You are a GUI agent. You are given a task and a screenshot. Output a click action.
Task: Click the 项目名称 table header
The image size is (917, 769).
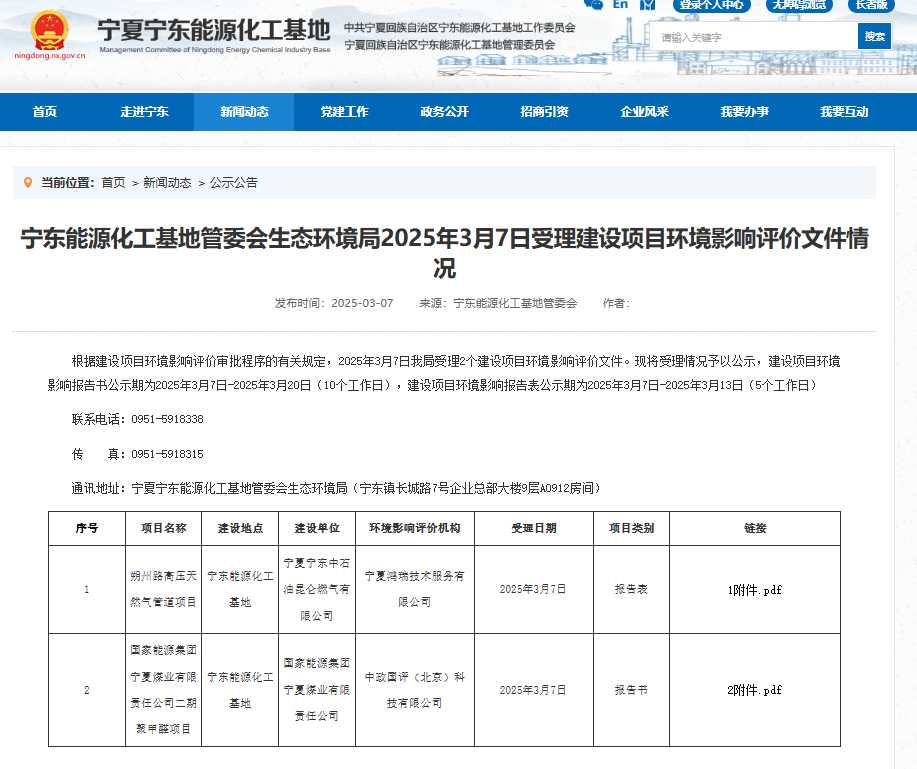click(164, 528)
